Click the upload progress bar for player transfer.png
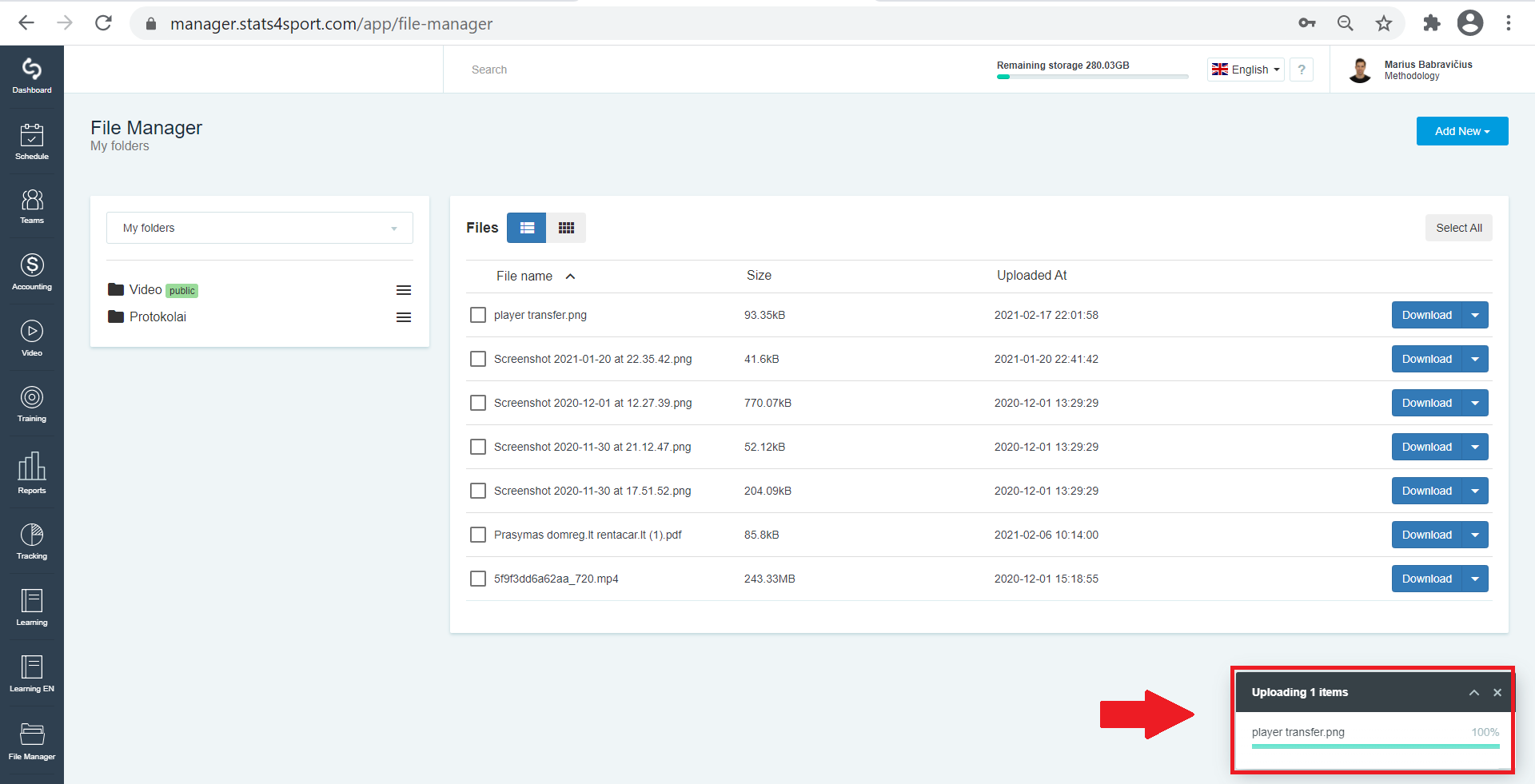 [x=1376, y=746]
